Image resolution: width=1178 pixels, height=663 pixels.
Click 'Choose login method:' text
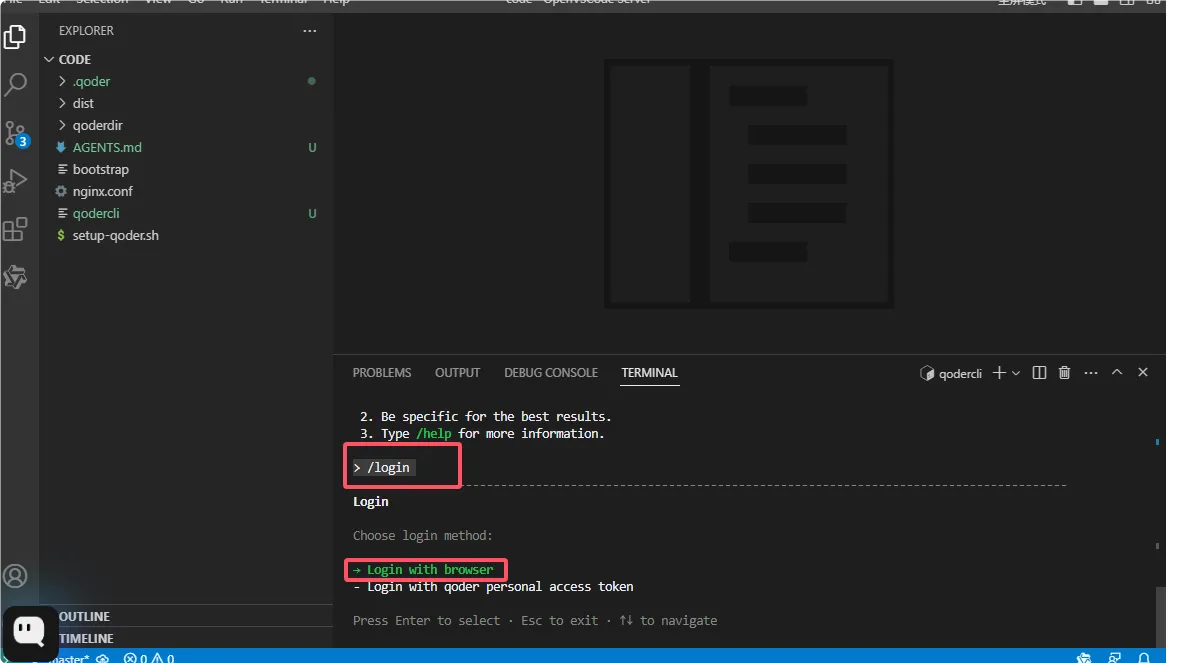coord(422,535)
